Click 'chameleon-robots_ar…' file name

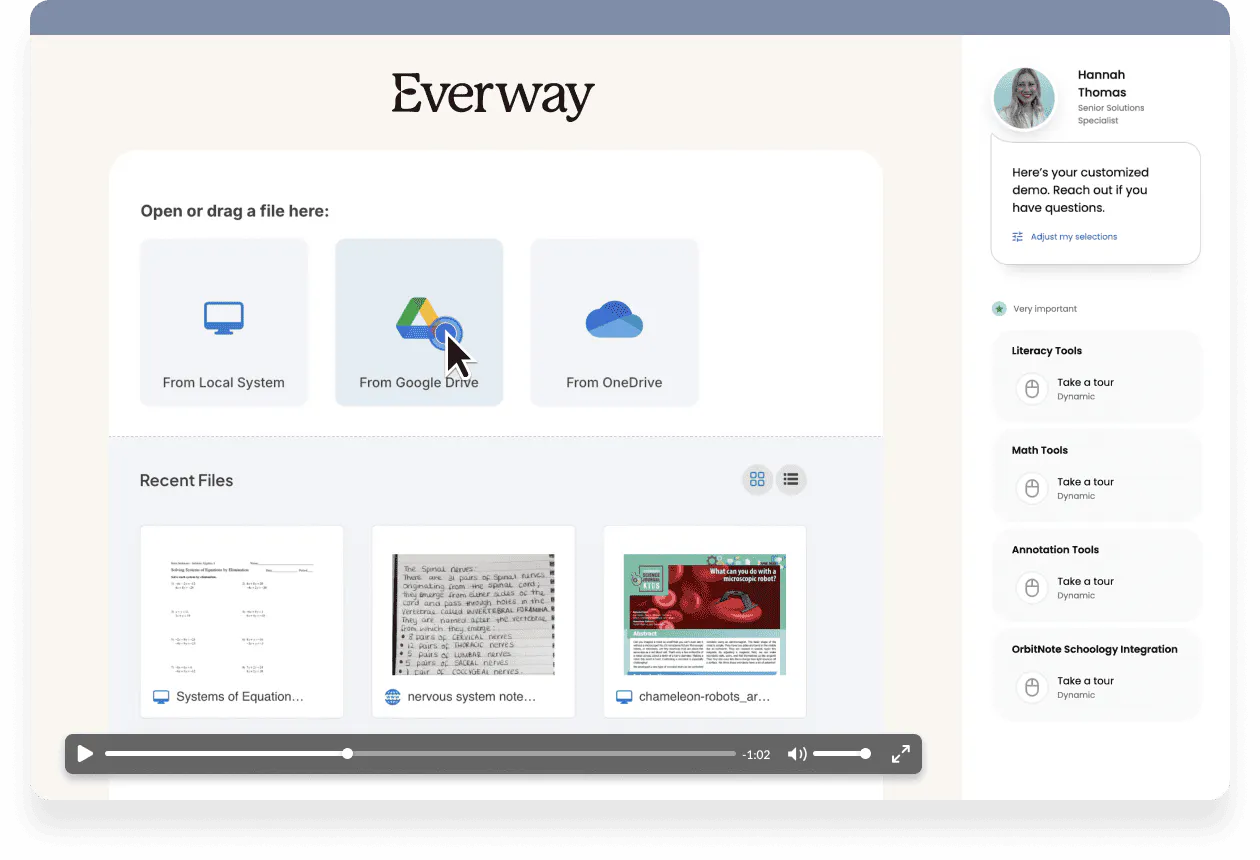tap(705, 697)
